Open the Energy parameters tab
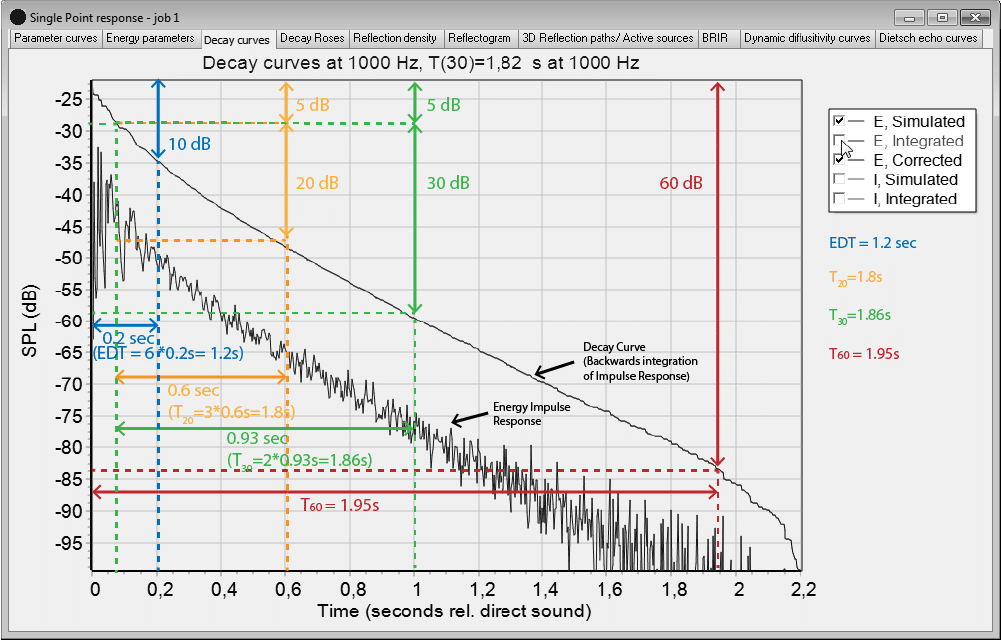This screenshot has width=1001, height=640. [x=152, y=38]
